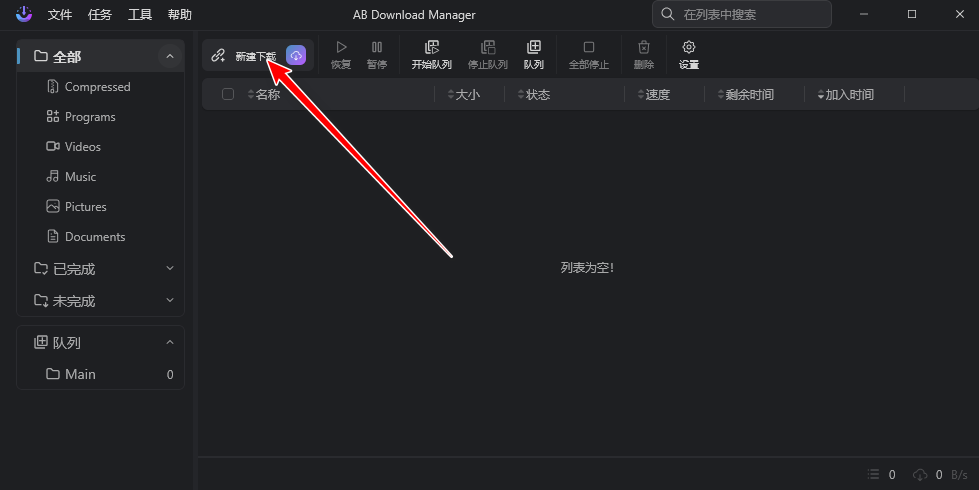Maximize the AB Download Manager window
The width and height of the screenshot is (979, 490).
point(912,14)
